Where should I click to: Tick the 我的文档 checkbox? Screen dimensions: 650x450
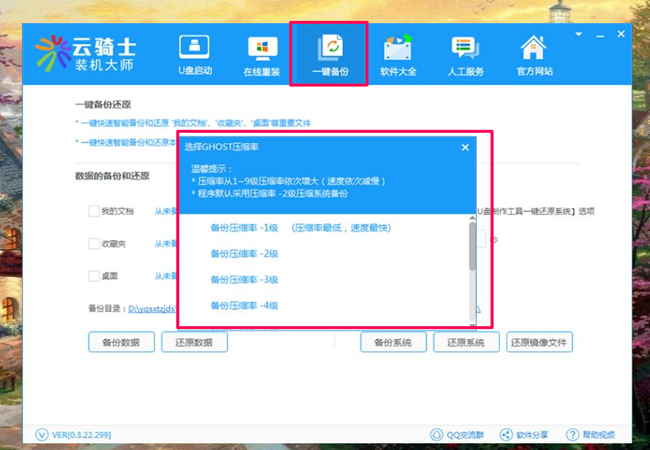tap(94, 211)
